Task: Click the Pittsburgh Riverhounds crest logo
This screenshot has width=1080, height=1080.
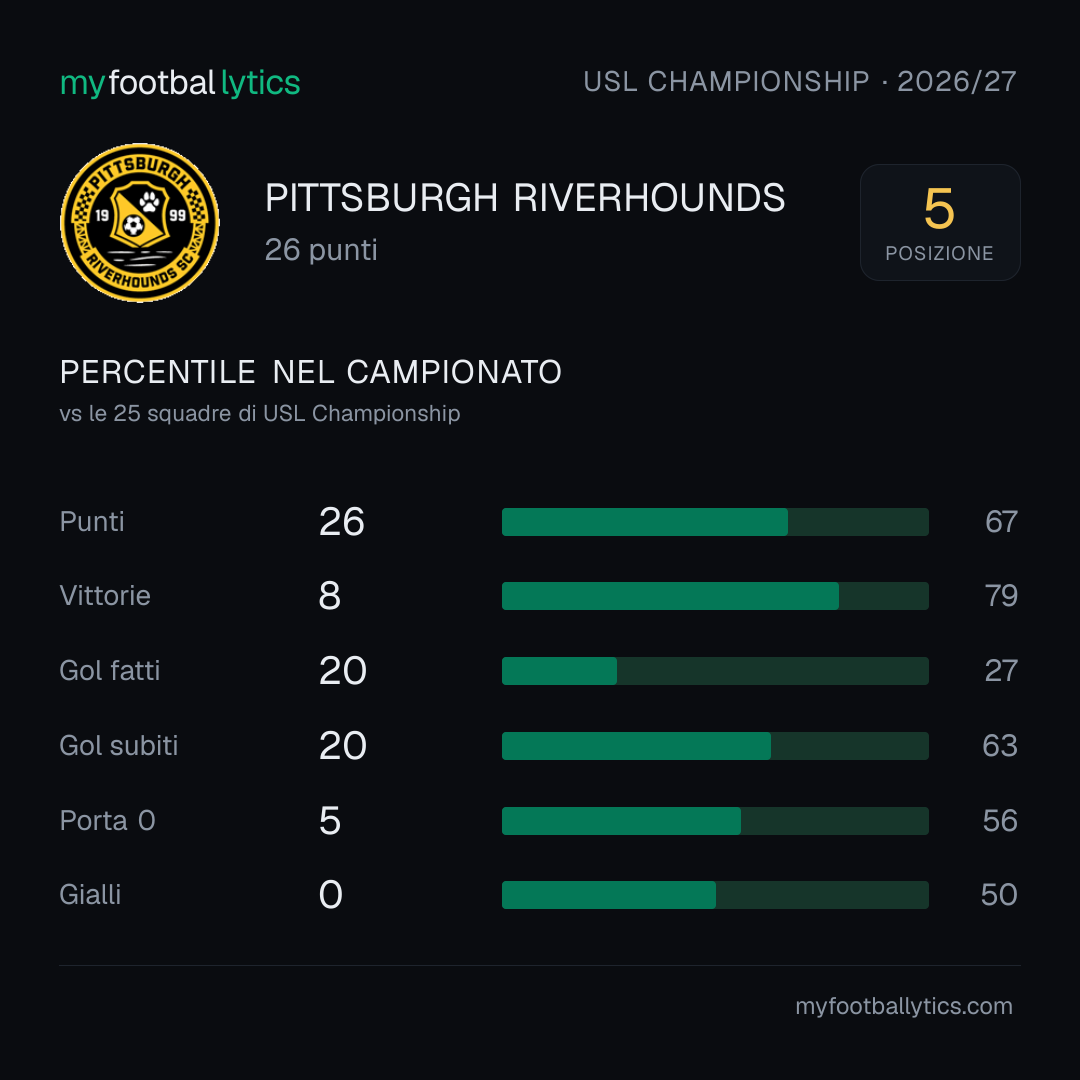Action: (x=140, y=222)
